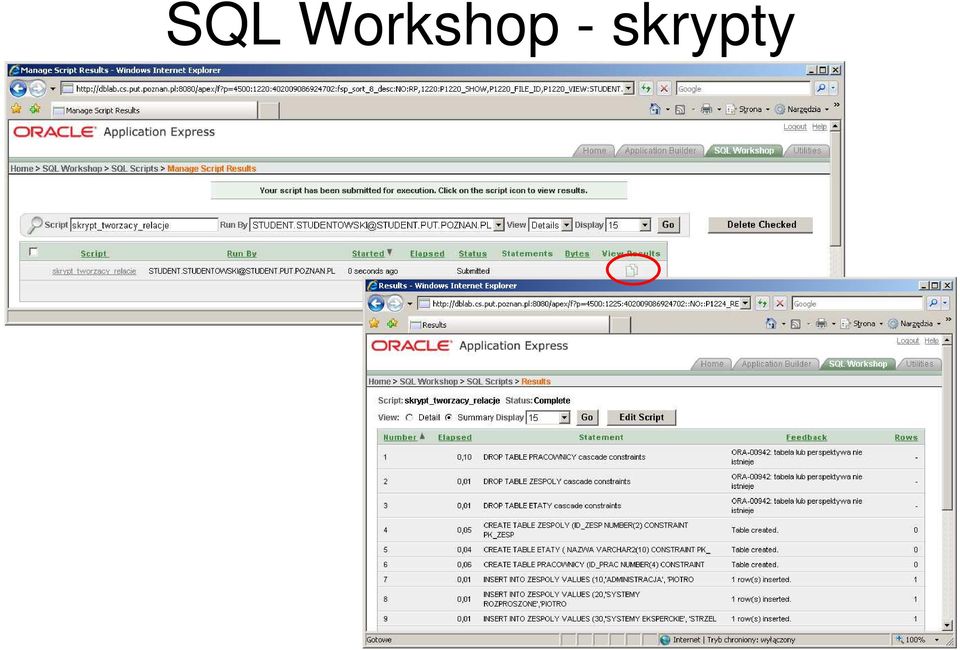Expand address bar dropdown in Results window

pos(745,304)
